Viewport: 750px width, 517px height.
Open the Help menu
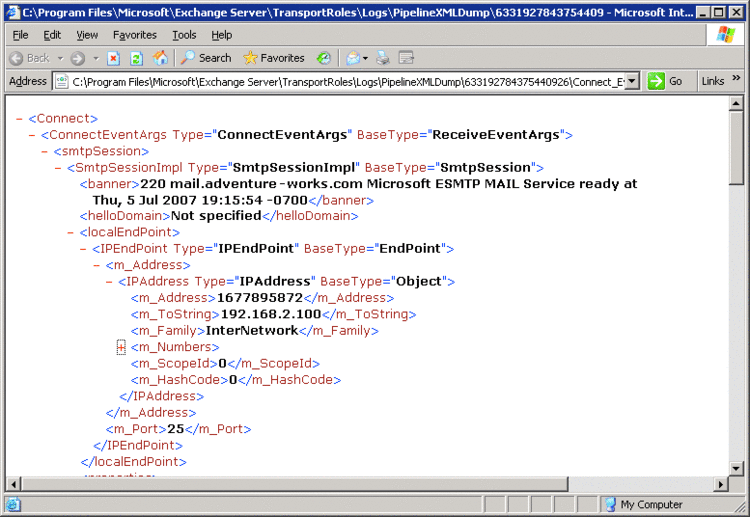(221, 35)
